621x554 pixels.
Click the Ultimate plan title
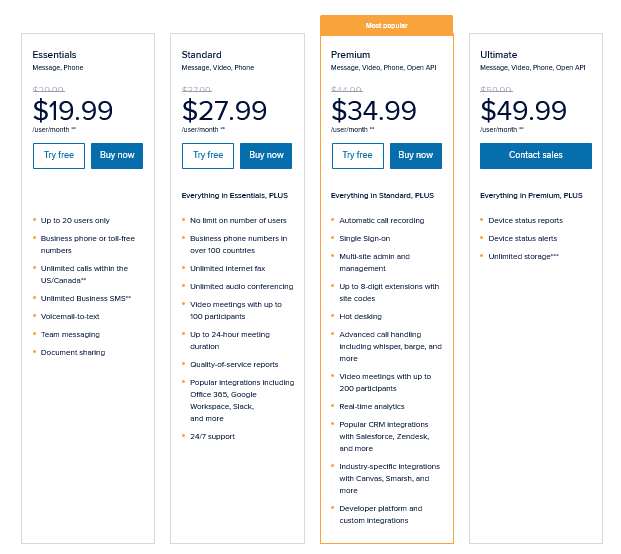tap(498, 54)
